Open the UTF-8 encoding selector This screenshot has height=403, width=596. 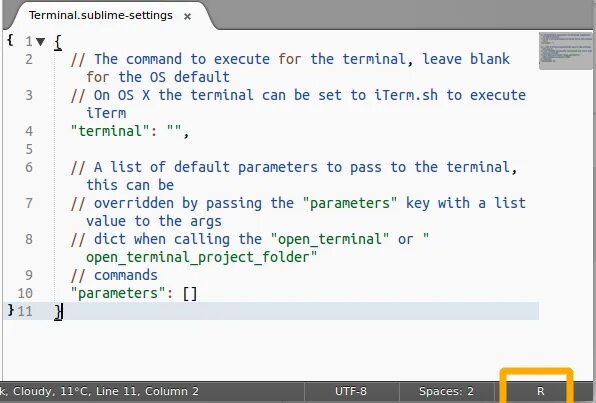(x=351, y=391)
